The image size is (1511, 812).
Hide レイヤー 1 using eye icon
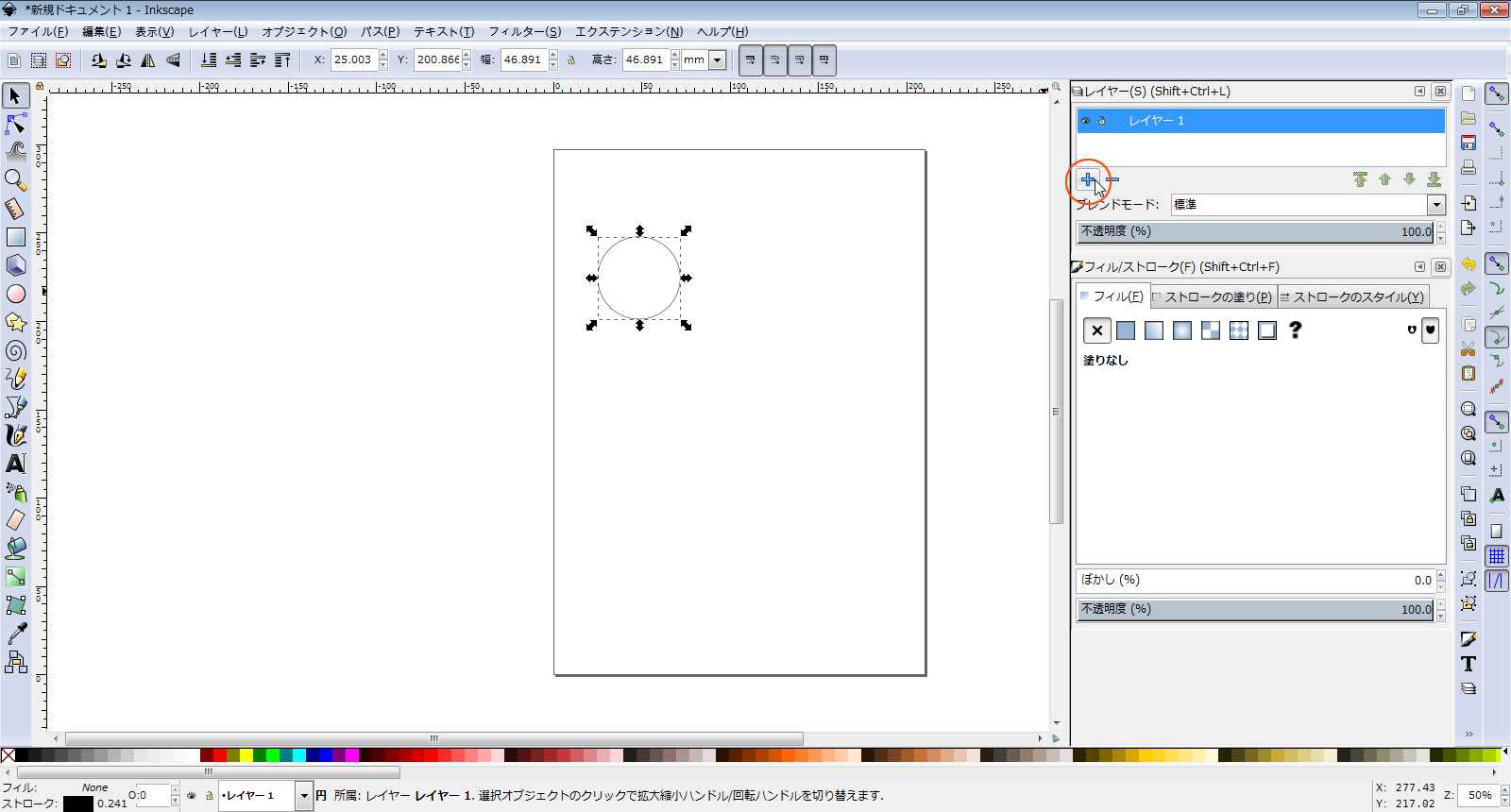pos(1086,121)
